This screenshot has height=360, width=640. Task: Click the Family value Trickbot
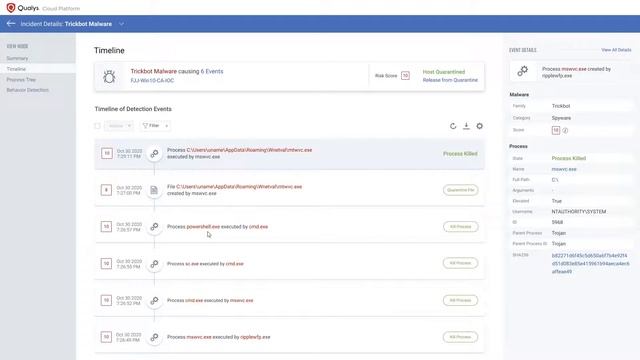tap(561, 106)
